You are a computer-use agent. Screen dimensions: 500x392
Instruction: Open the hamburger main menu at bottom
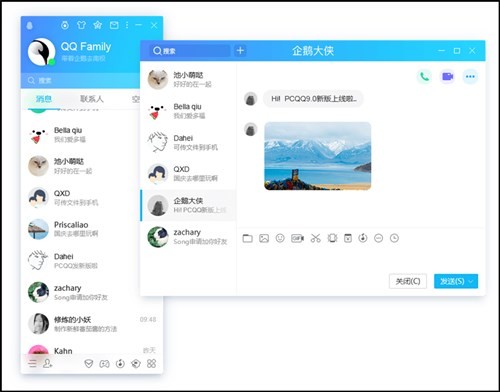tap(32, 363)
